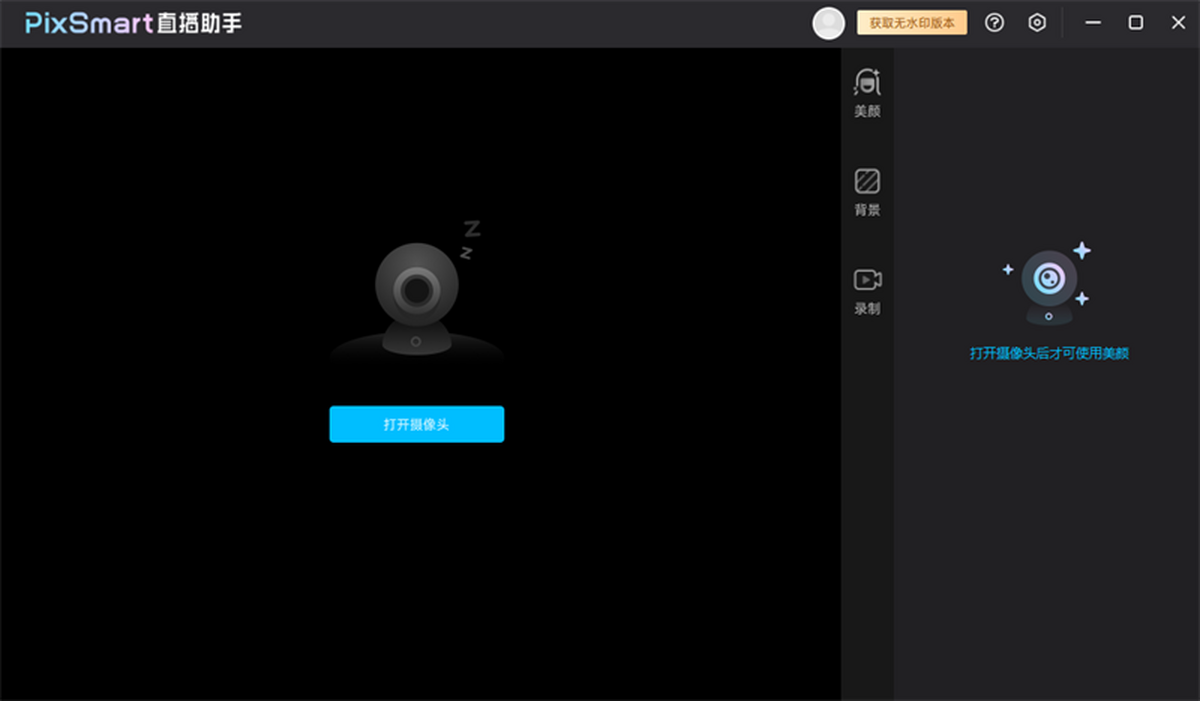
Task: Open account options via the profile circle
Action: click(828, 22)
